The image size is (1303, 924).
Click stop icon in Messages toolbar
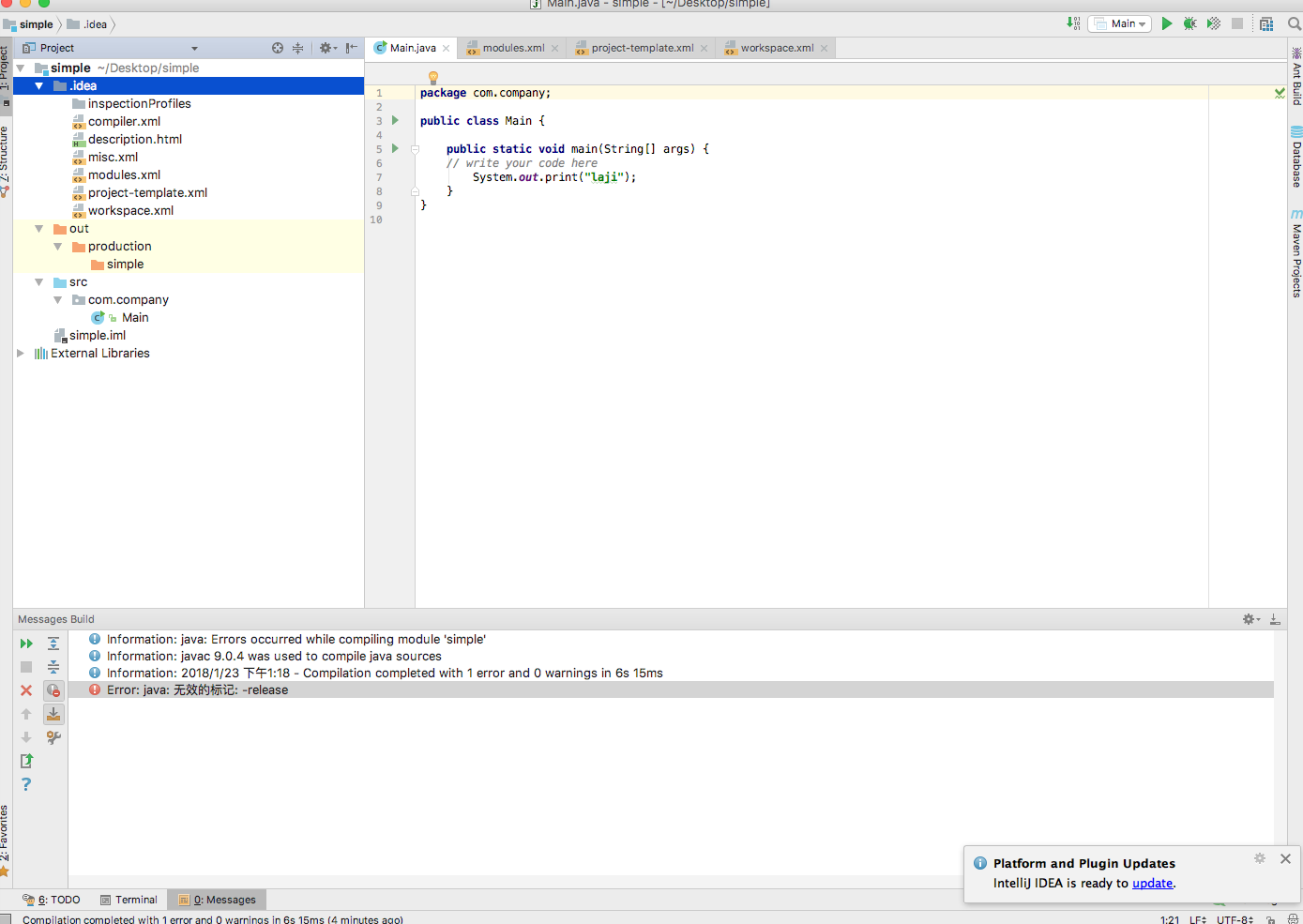coord(26,667)
